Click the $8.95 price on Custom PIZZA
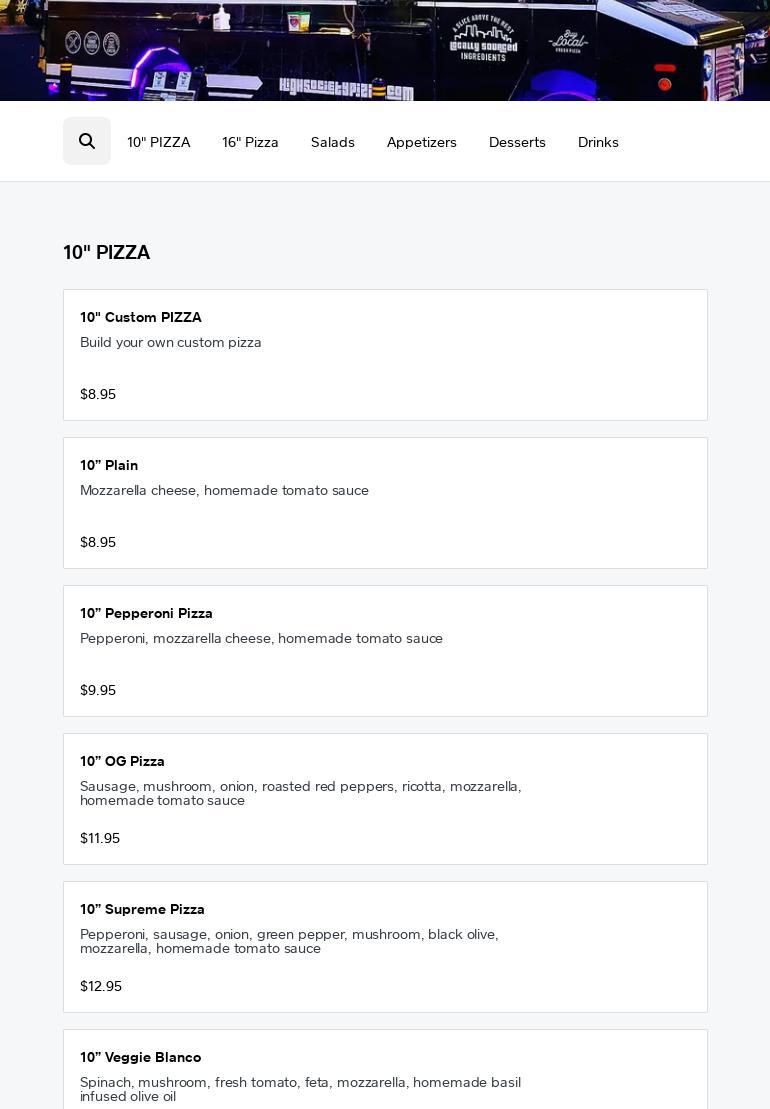The width and height of the screenshot is (770, 1109). (x=98, y=395)
